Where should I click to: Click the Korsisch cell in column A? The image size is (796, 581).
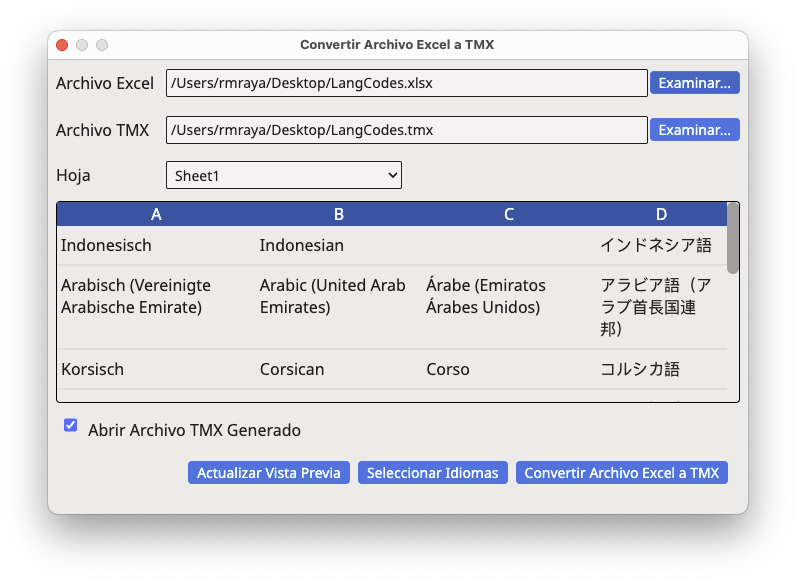92,369
